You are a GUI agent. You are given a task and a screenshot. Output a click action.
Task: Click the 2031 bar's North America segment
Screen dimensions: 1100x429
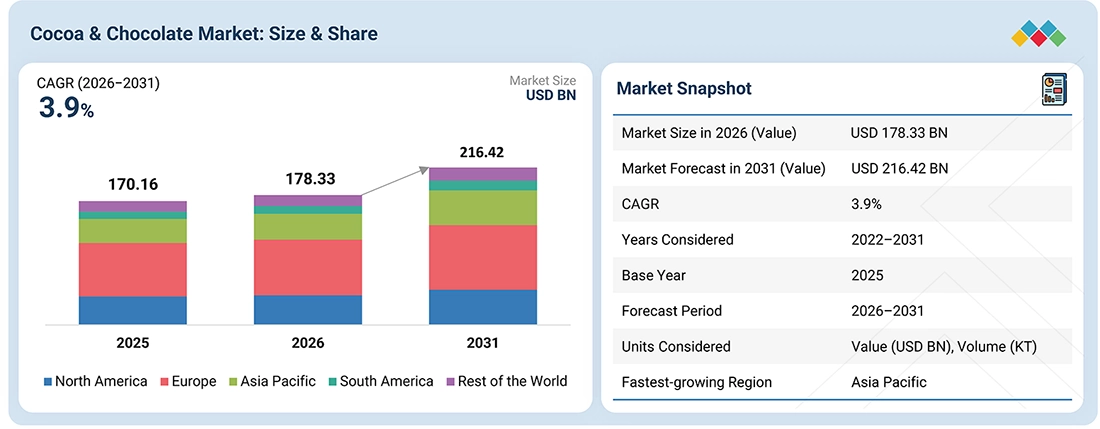click(x=483, y=307)
